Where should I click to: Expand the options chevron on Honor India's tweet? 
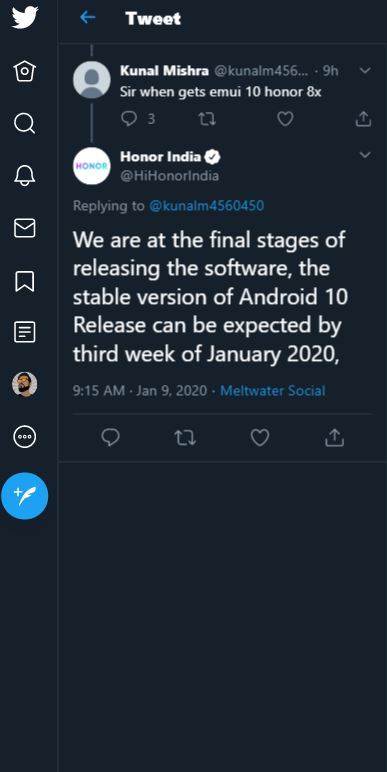pyautogui.click(x=365, y=155)
